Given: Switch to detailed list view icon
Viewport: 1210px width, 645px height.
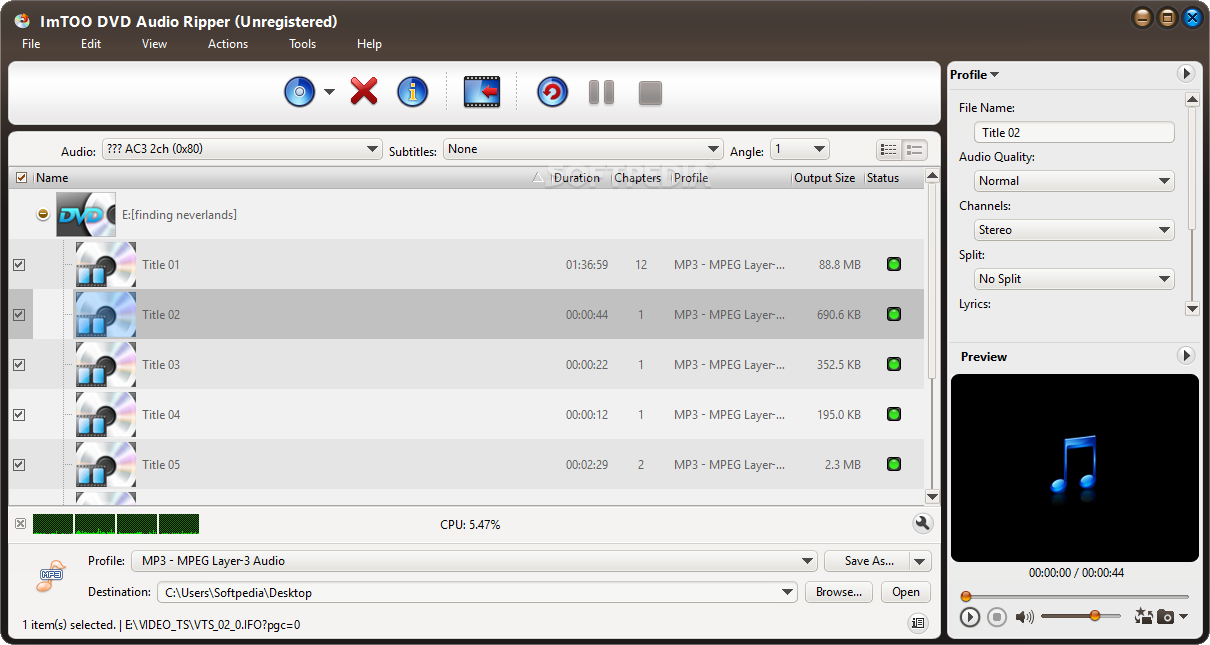Looking at the screenshot, I should 889,150.
